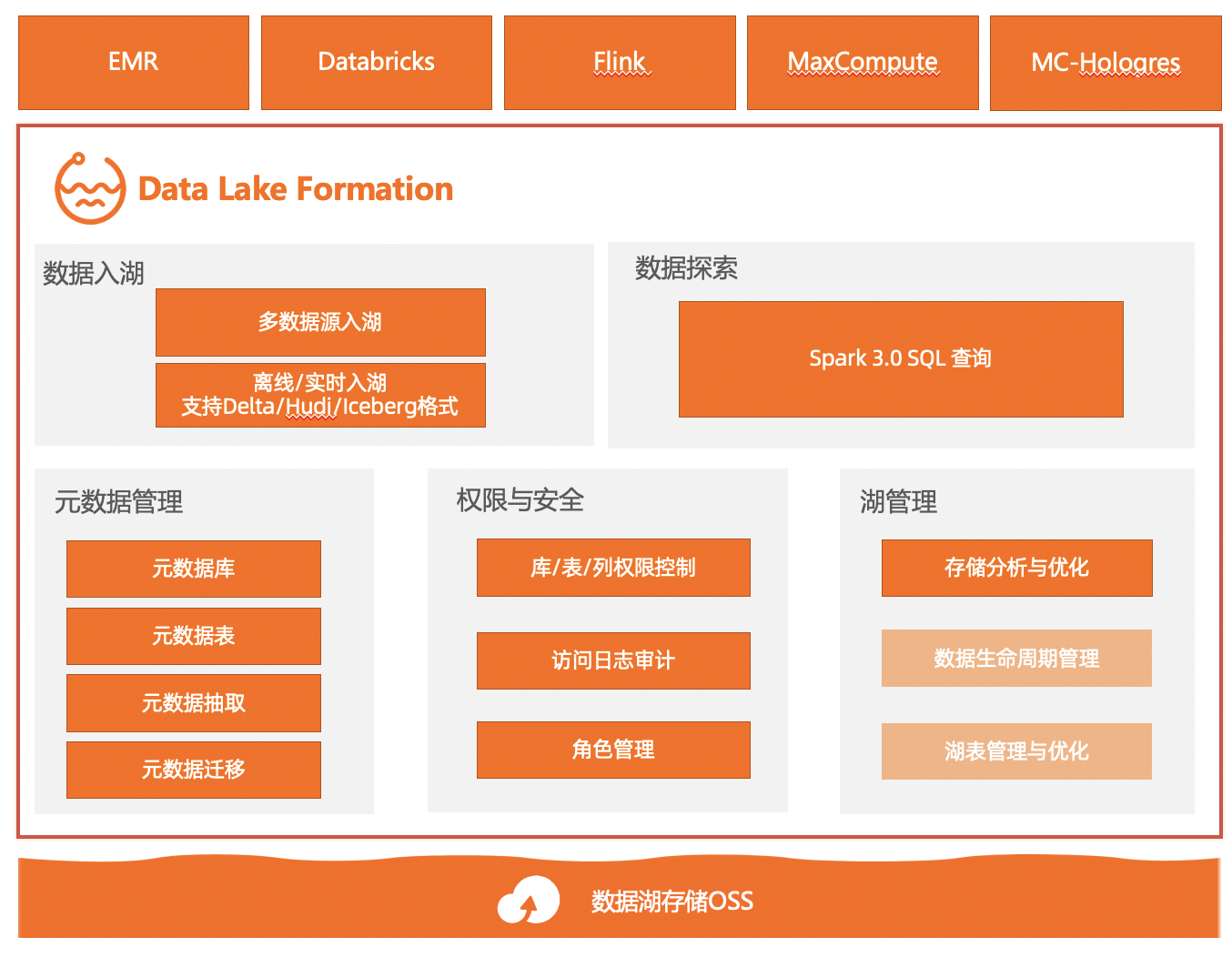Select 离线/实时入湖 Delta/Hudi/Iceberg block
Image resolution: width=1232 pixels, height=957 pixels.
point(320,395)
